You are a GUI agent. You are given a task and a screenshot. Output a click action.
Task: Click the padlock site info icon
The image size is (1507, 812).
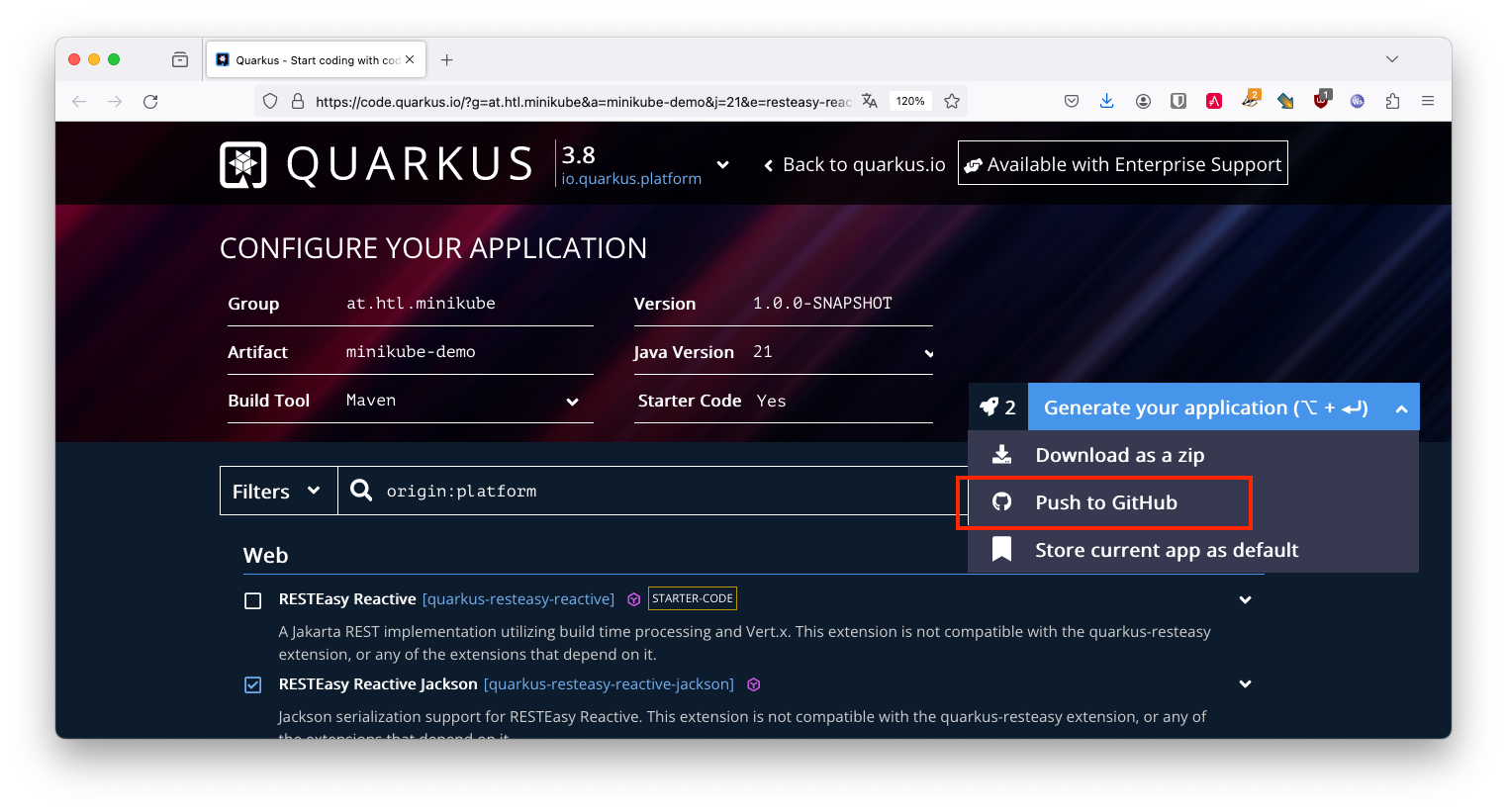pos(298,101)
